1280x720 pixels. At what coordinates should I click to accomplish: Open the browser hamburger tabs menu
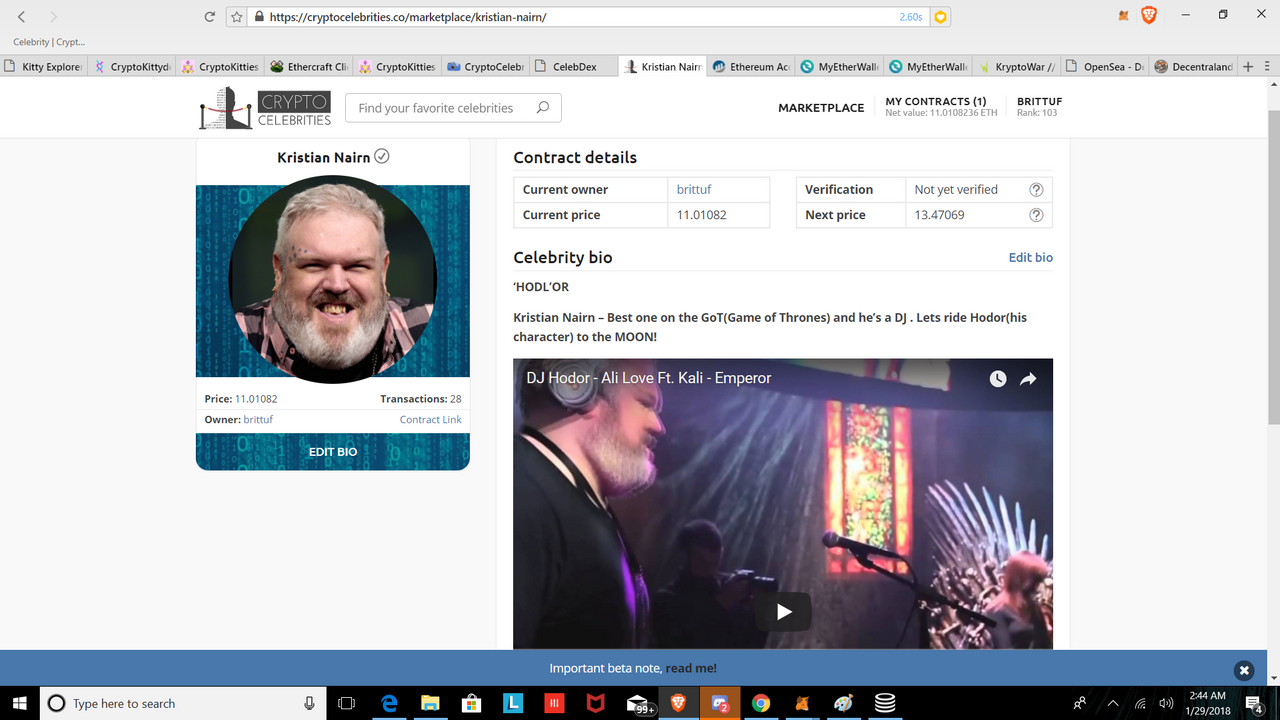pyautogui.click(x=1267, y=67)
